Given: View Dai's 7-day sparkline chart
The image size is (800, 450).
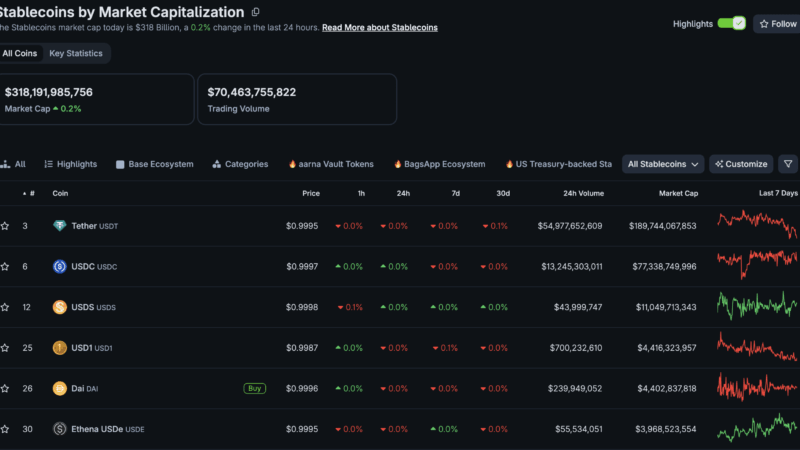Looking at the screenshot, I should coord(757,387).
